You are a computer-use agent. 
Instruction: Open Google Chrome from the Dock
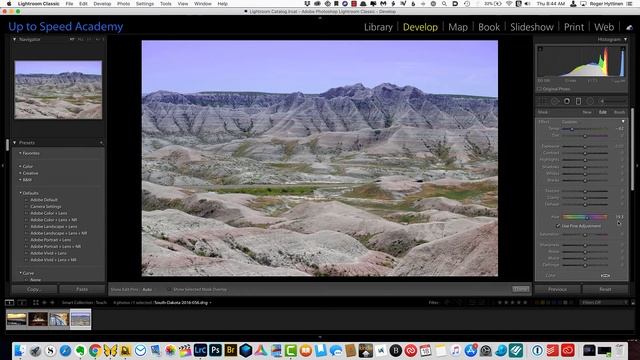pyautogui.click(x=95, y=350)
